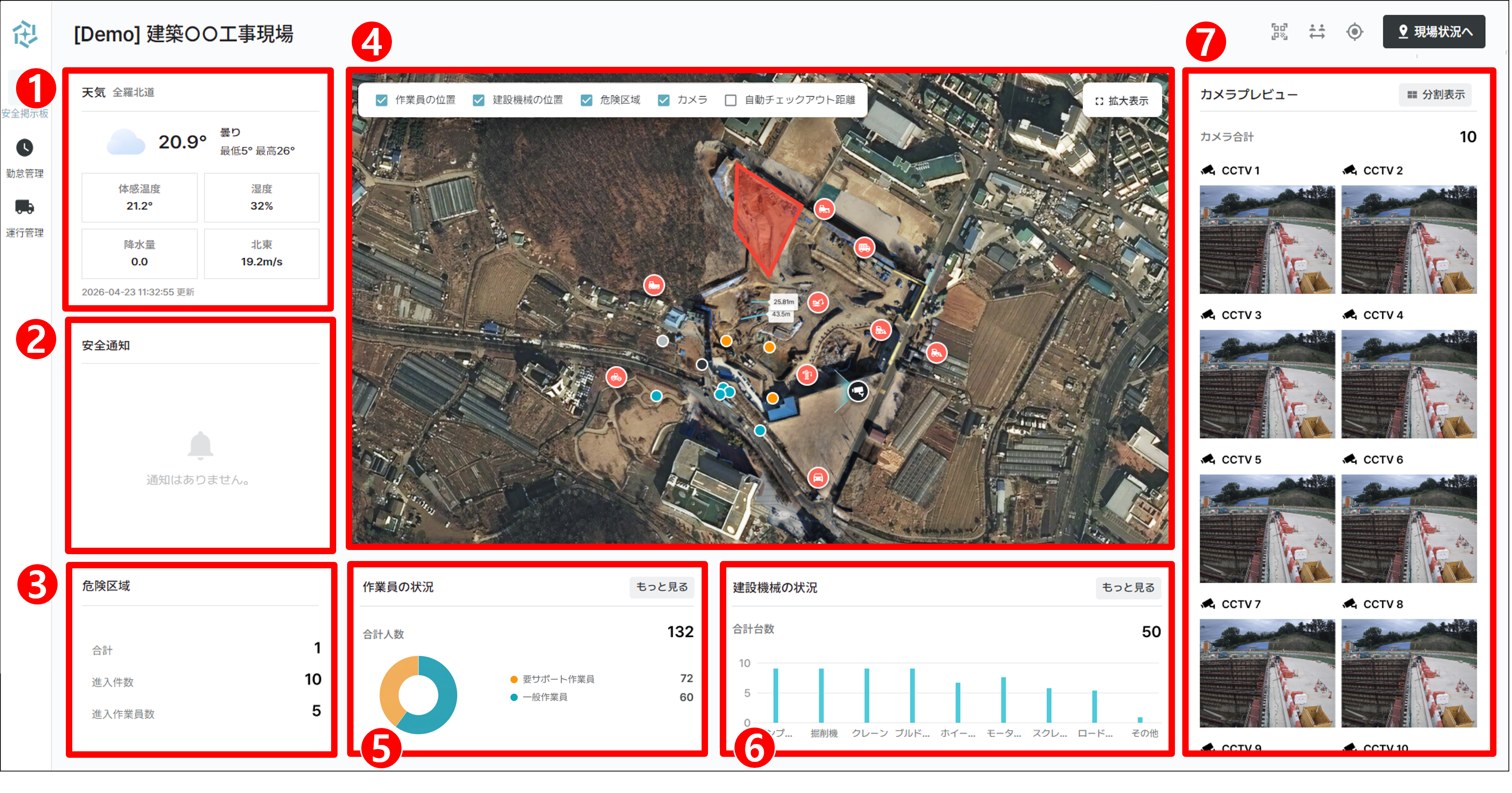This screenshot has width=1512, height=793.
Task: Click the カメラ合計 count 10
Action: click(1467, 137)
